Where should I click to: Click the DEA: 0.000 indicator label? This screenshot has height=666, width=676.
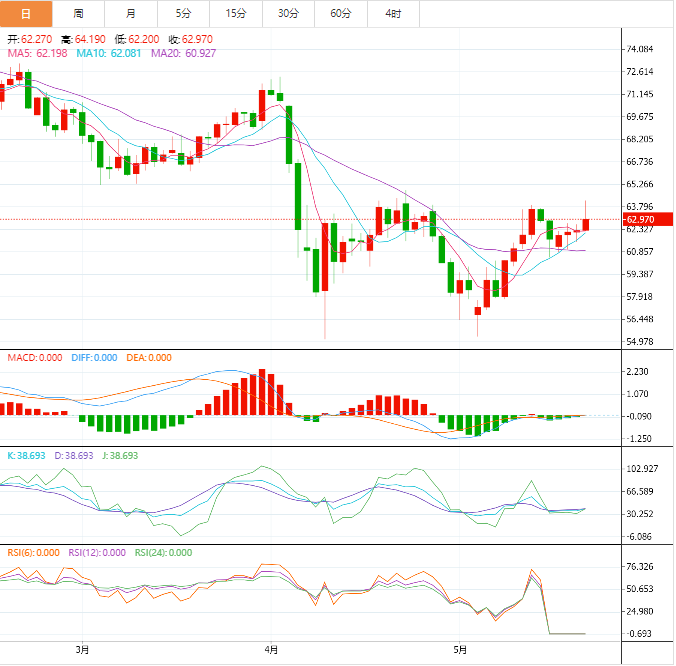coord(148,357)
